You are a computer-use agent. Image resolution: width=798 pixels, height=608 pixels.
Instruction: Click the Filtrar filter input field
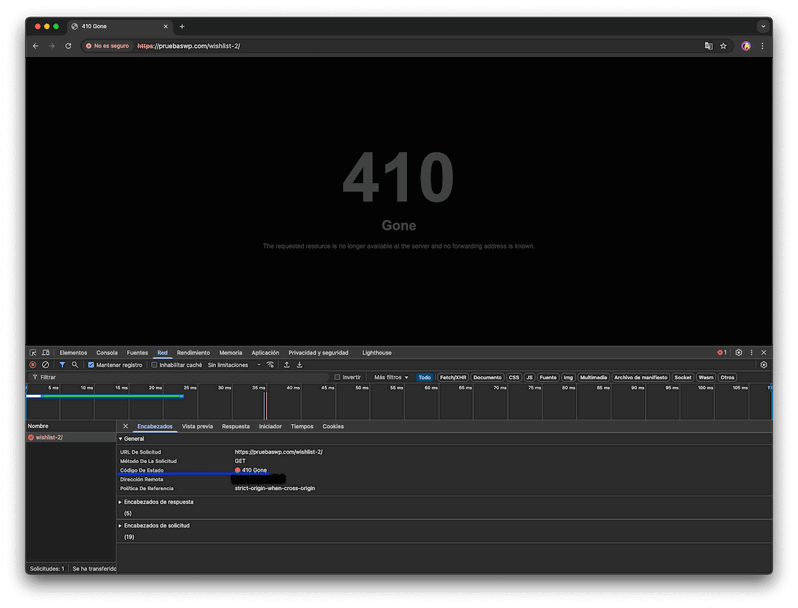click(x=178, y=378)
